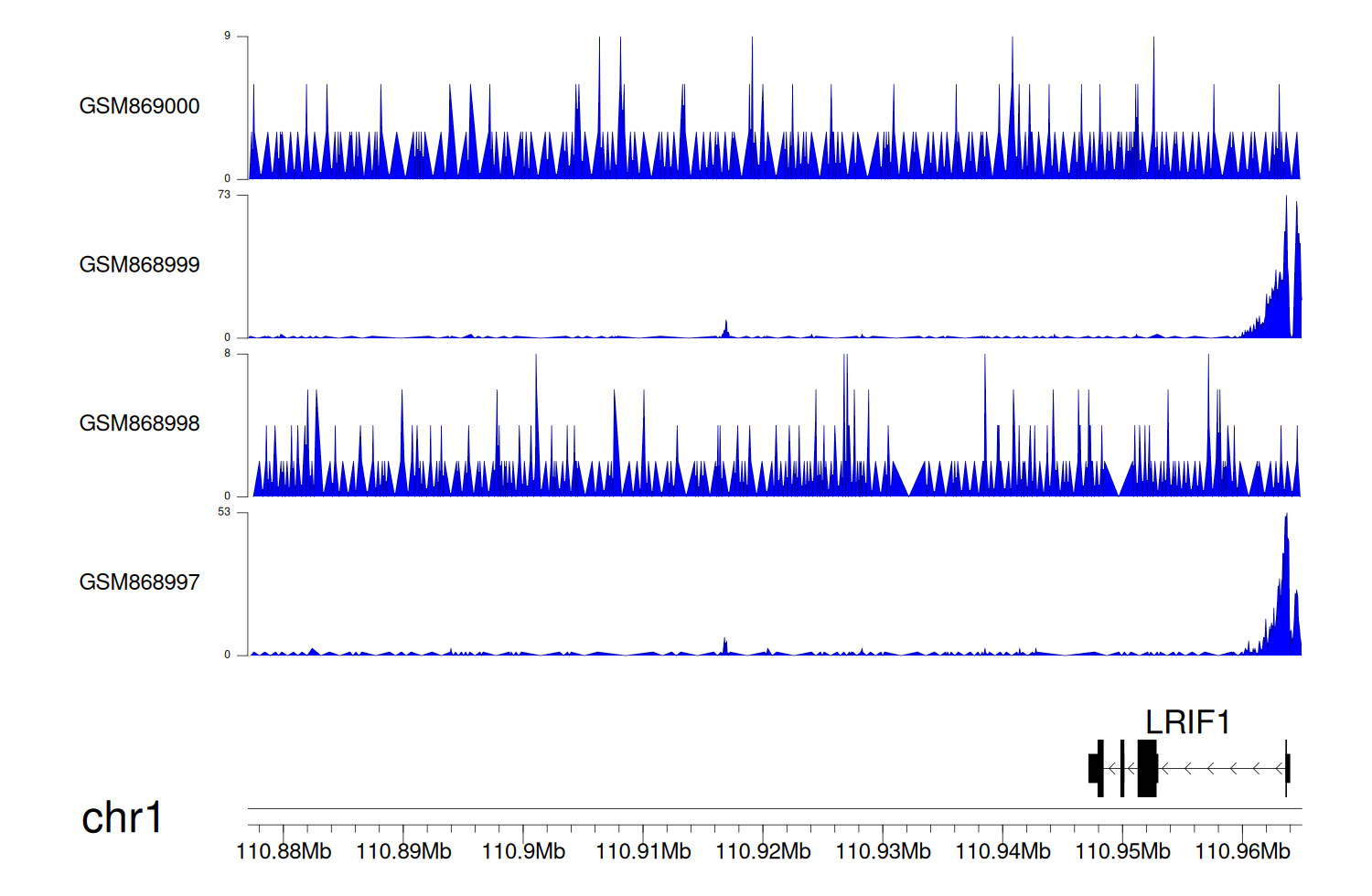The image size is (1372, 896).
Task: Click the GSM869000 track label
Action: (x=139, y=106)
